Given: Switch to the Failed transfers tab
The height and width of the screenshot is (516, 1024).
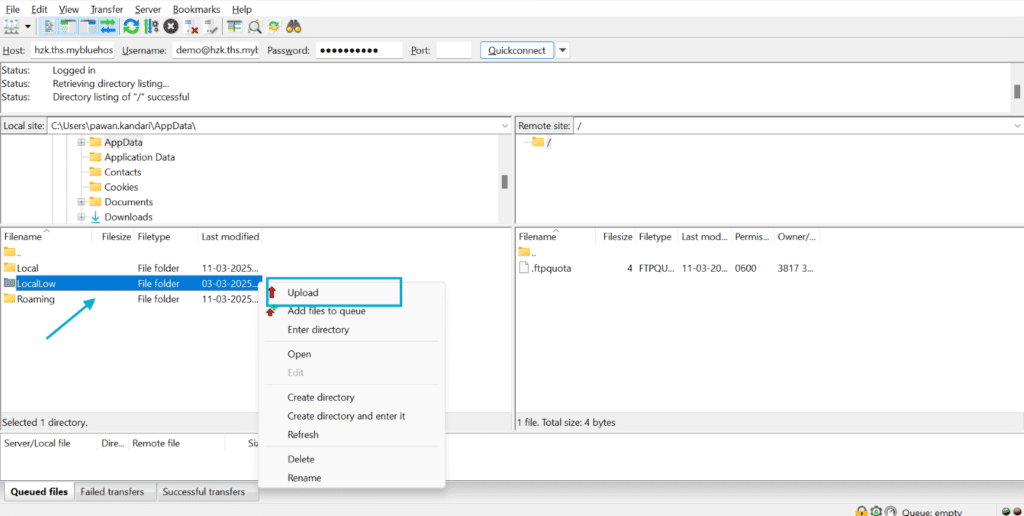Looking at the screenshot, I should 112,492.
